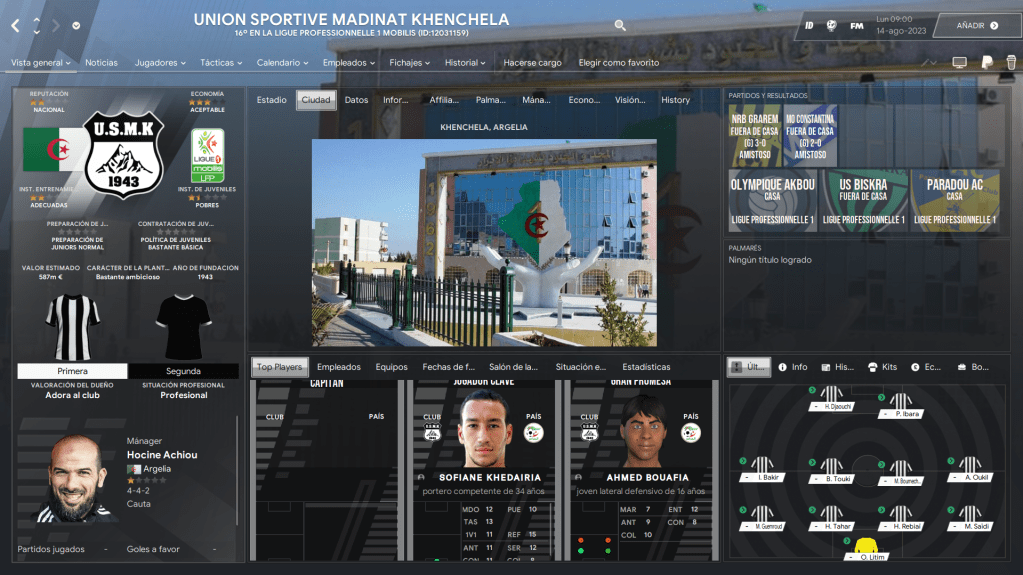1023x575 pixels.
Task: Open manager Hocine Achiou's profile link
Action: [x=162, y=455]
